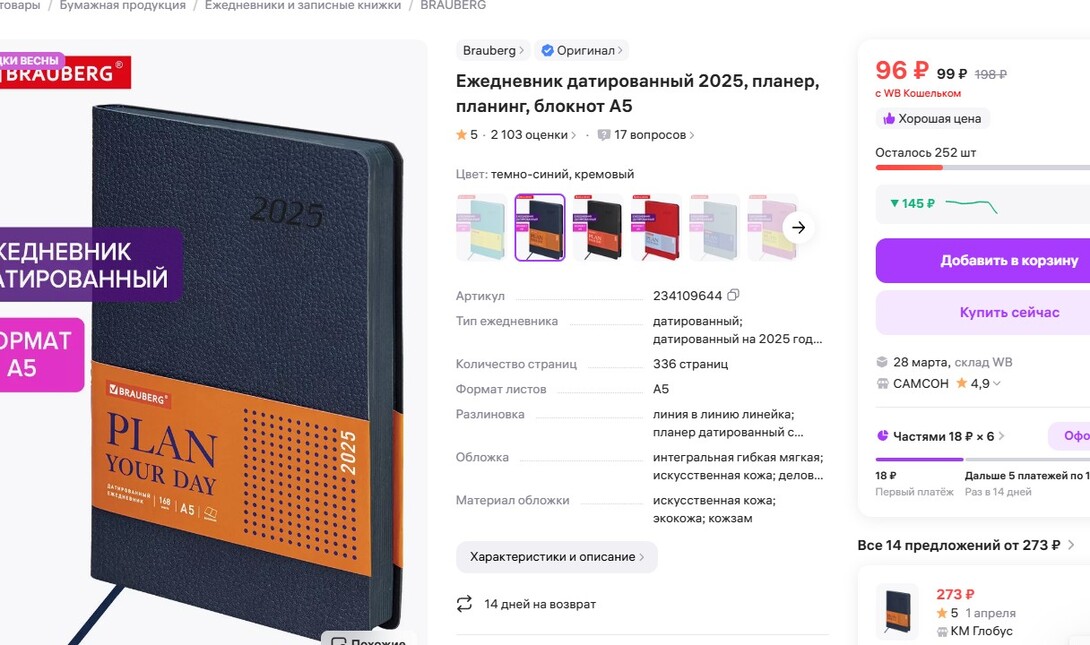Click the return arrows icon

464,604
